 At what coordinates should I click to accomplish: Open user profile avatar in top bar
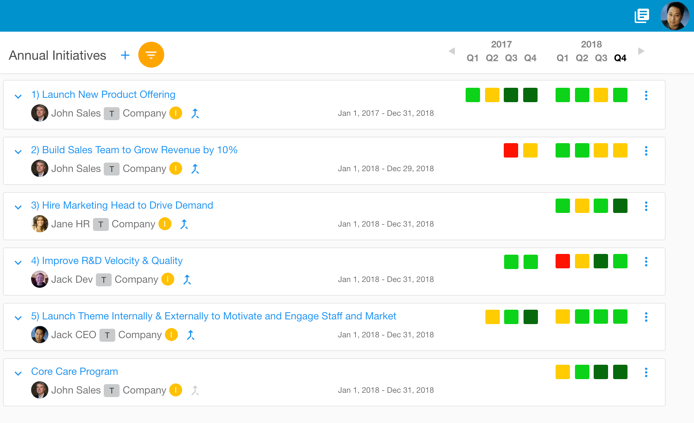tap(675, 15)
